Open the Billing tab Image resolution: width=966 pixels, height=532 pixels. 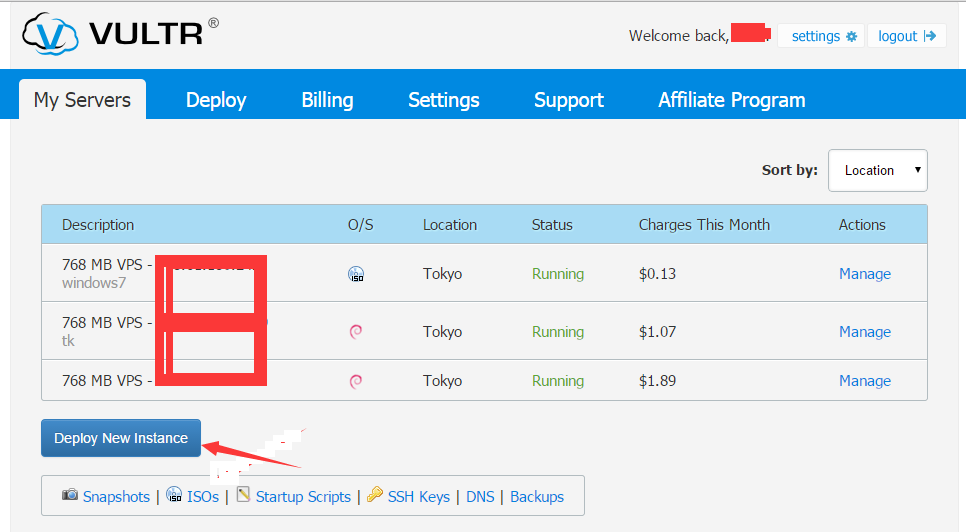tap(327, 100)
